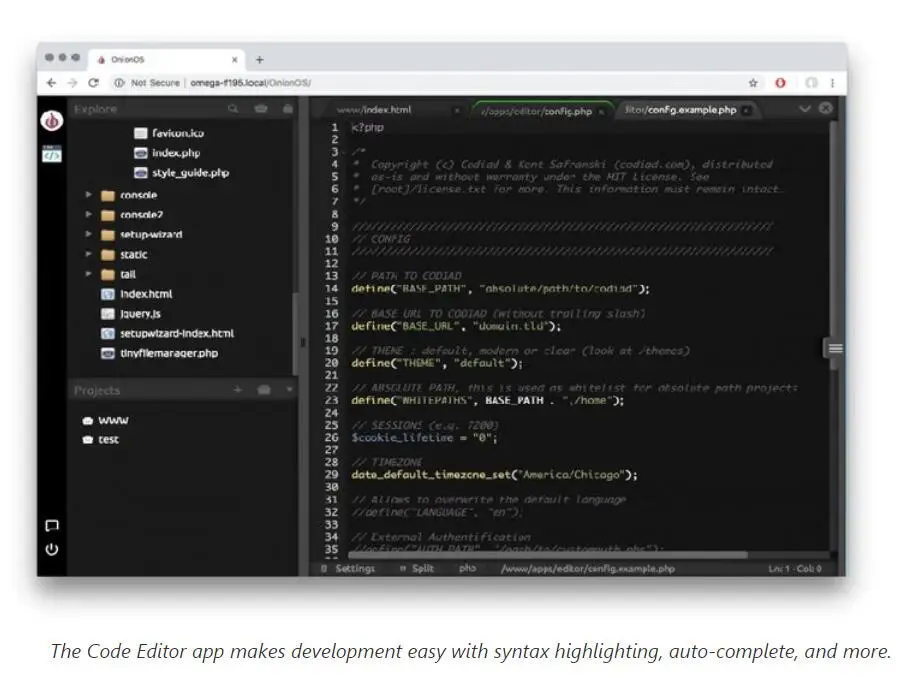
Task: Open the editor tab list dropdown chevron
Action: (x=805, y=109)
